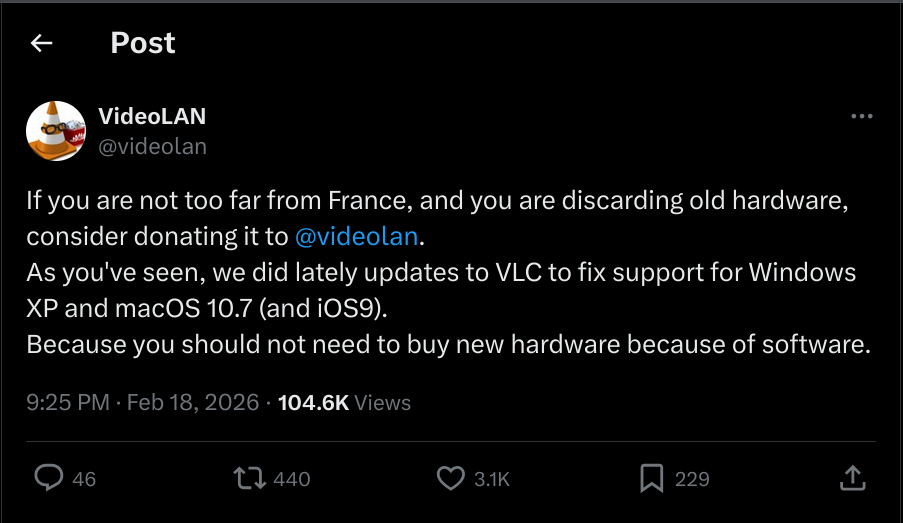Open the @videolan handle under the name
This screenshot has width=903, height=523.
click(153, 146)
